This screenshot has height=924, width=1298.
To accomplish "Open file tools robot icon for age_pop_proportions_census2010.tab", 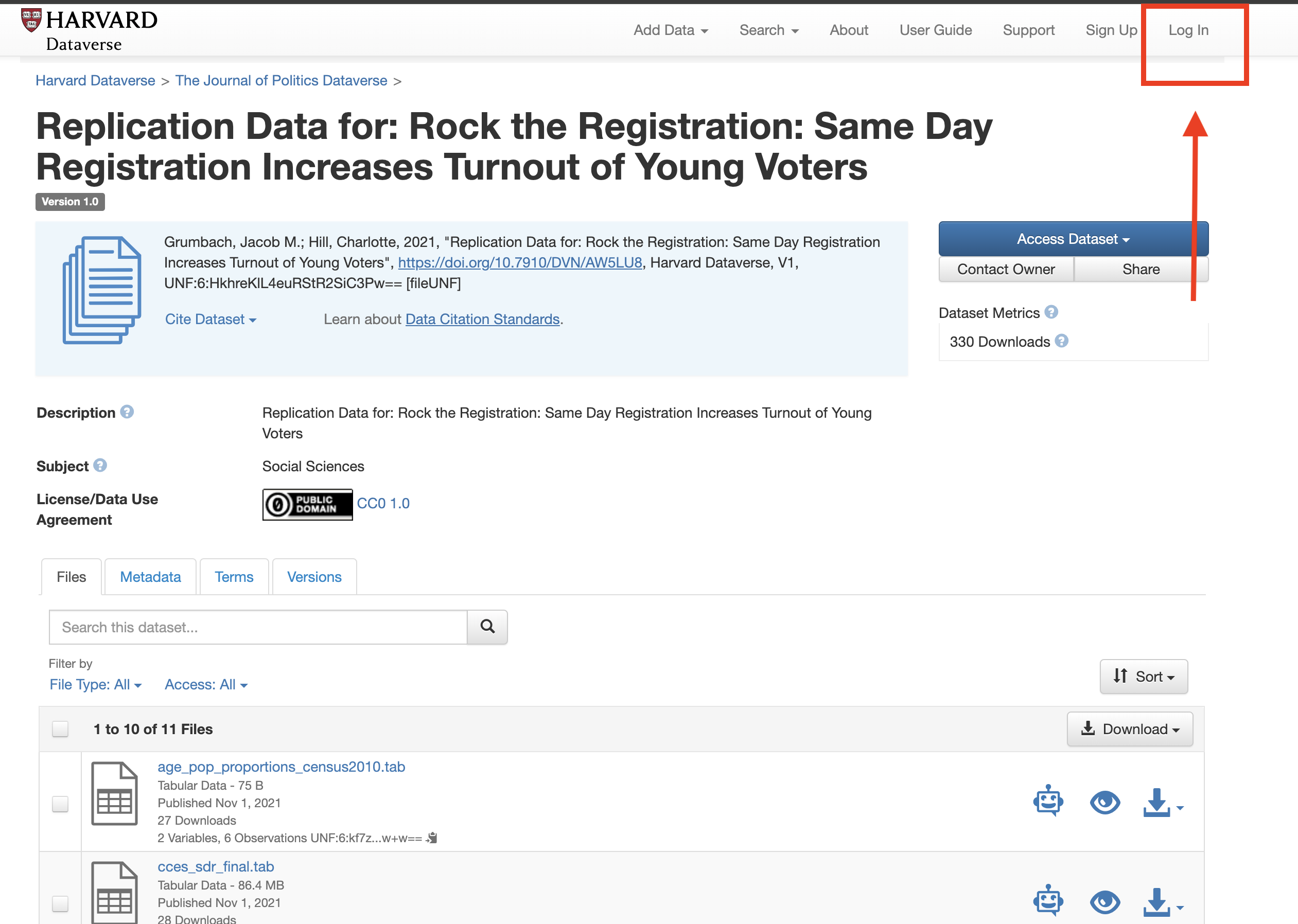I will pyautogui.click(x=1048, y=801).
